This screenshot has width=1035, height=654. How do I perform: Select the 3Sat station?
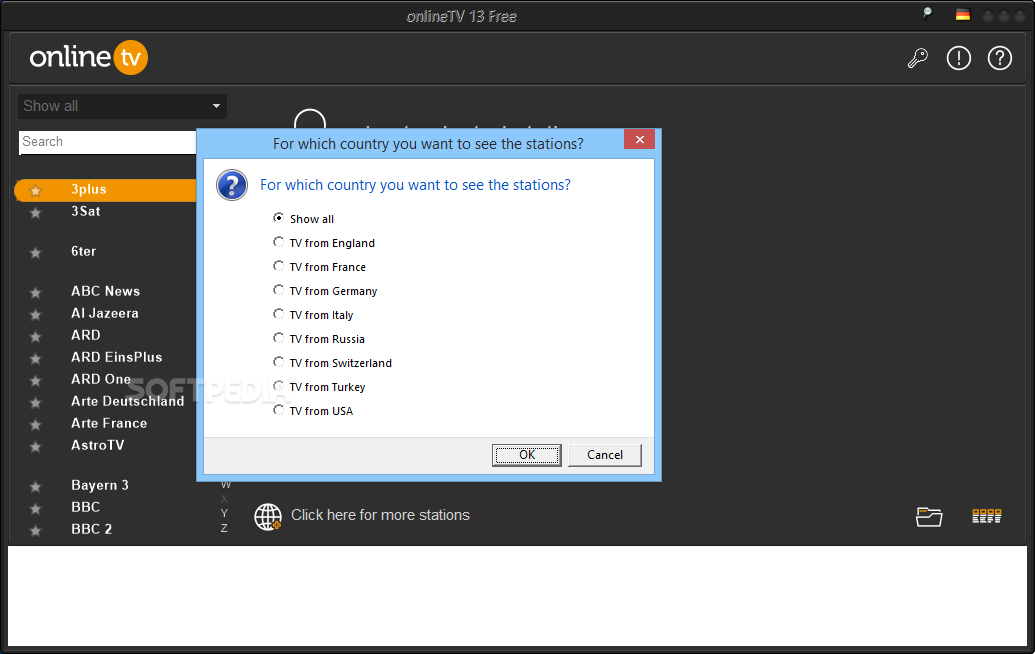click(x=86, y=211)
